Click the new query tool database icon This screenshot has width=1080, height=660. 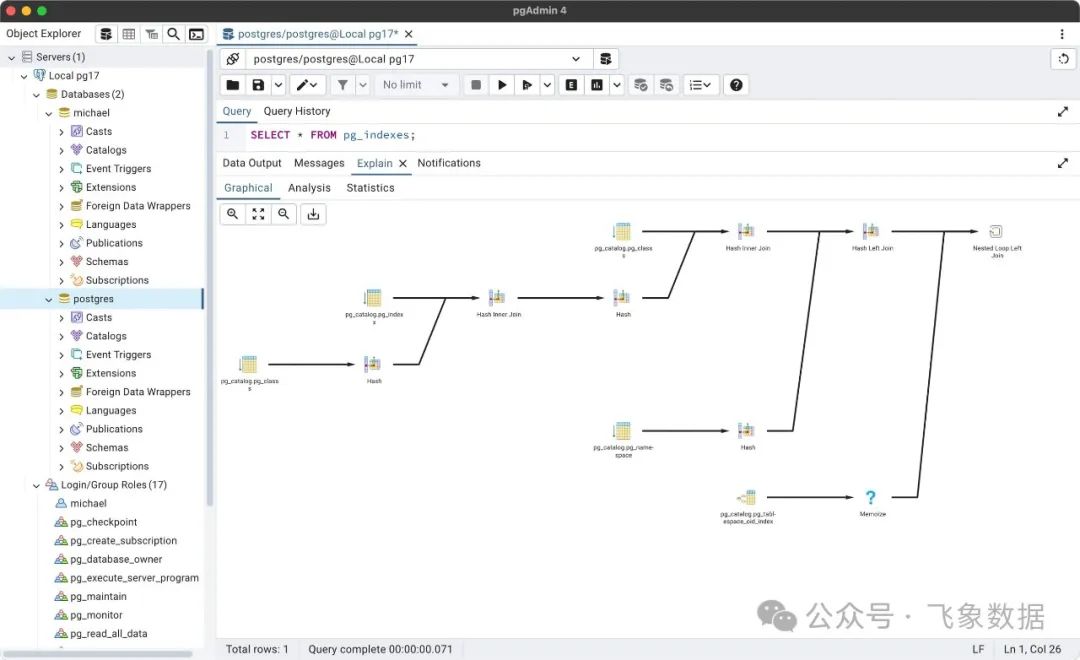point(605,59)
